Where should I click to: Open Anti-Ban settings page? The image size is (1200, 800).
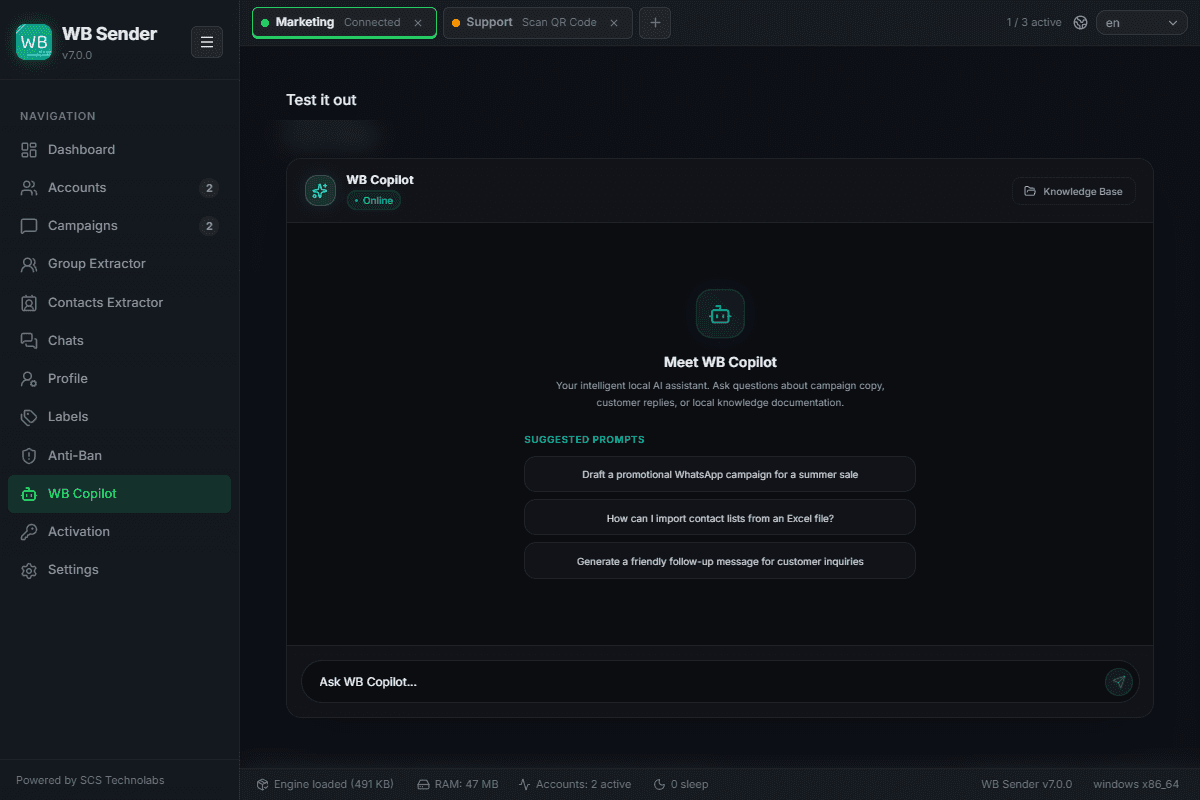point(119,456)
